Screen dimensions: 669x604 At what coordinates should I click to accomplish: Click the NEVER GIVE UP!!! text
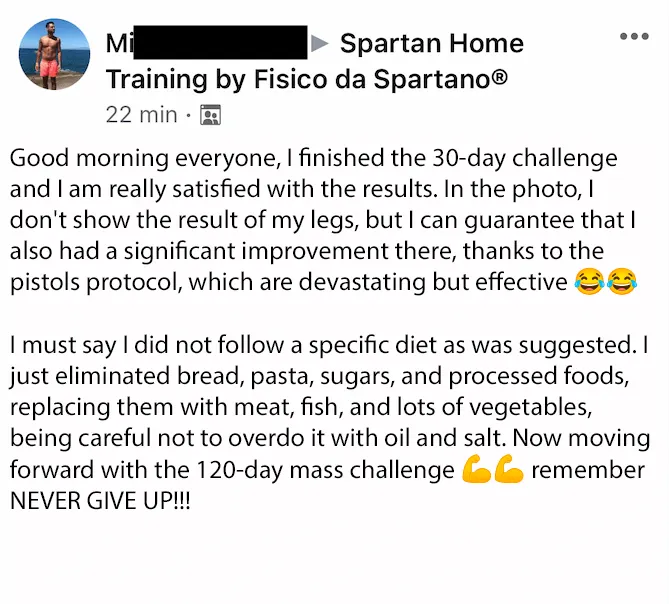pos(100,500)
